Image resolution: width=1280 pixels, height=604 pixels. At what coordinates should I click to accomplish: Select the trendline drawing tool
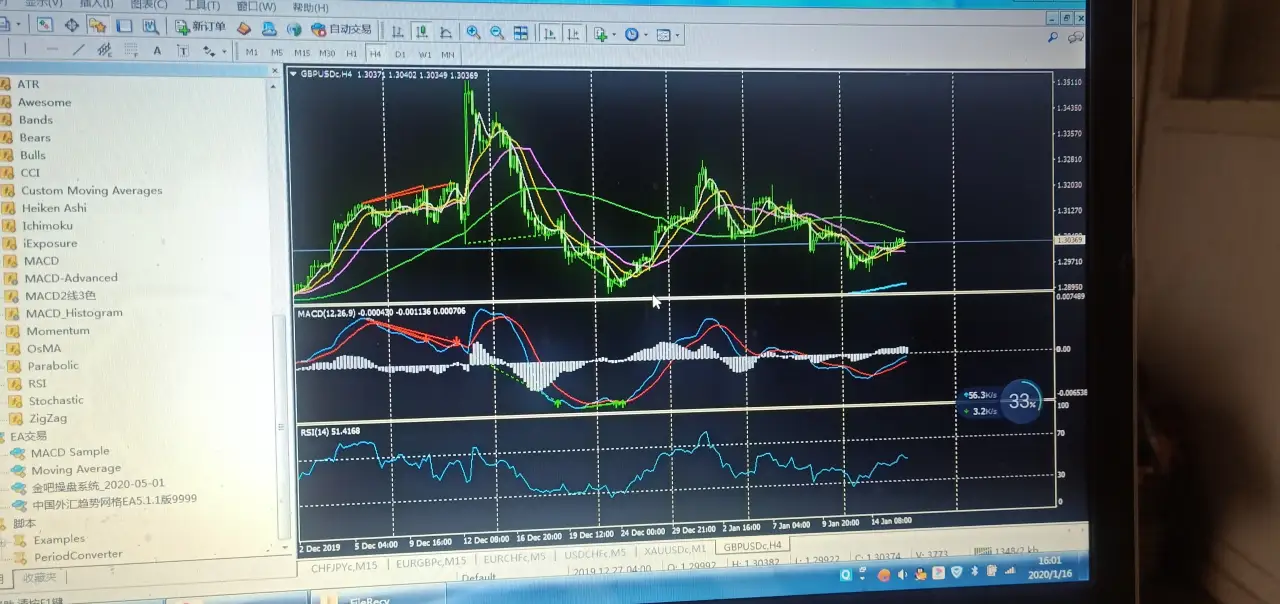79,50
